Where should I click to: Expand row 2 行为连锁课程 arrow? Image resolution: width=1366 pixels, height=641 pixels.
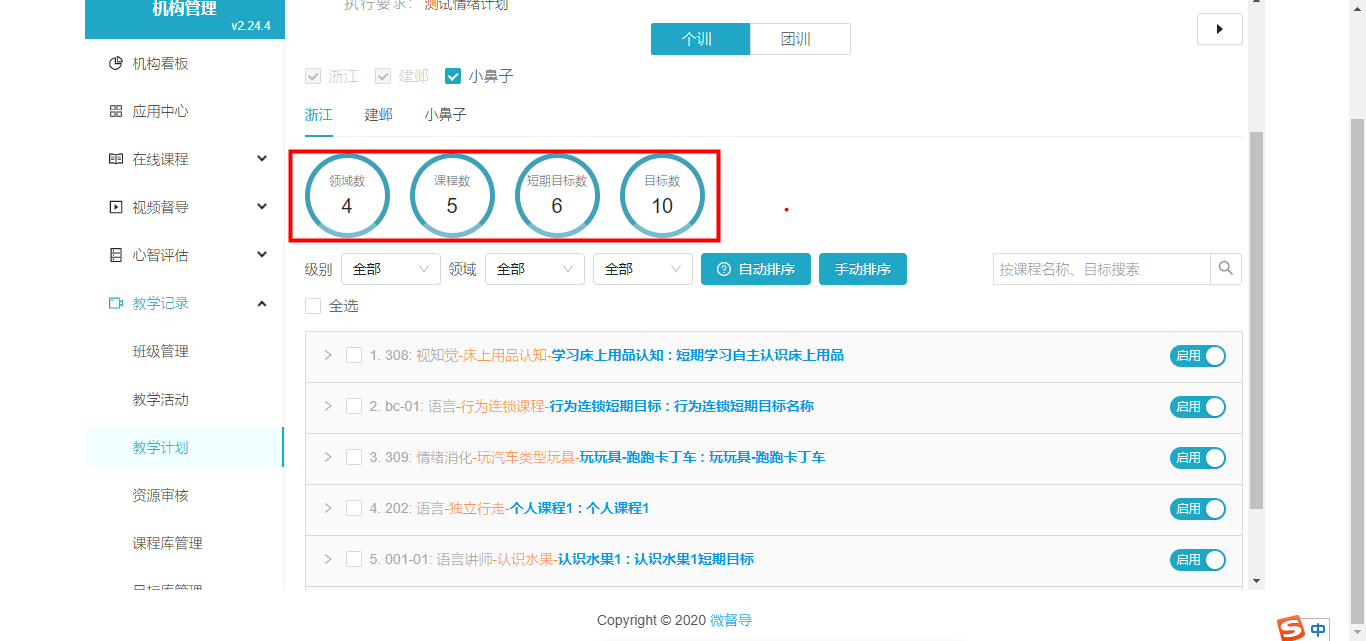[328, 406]
